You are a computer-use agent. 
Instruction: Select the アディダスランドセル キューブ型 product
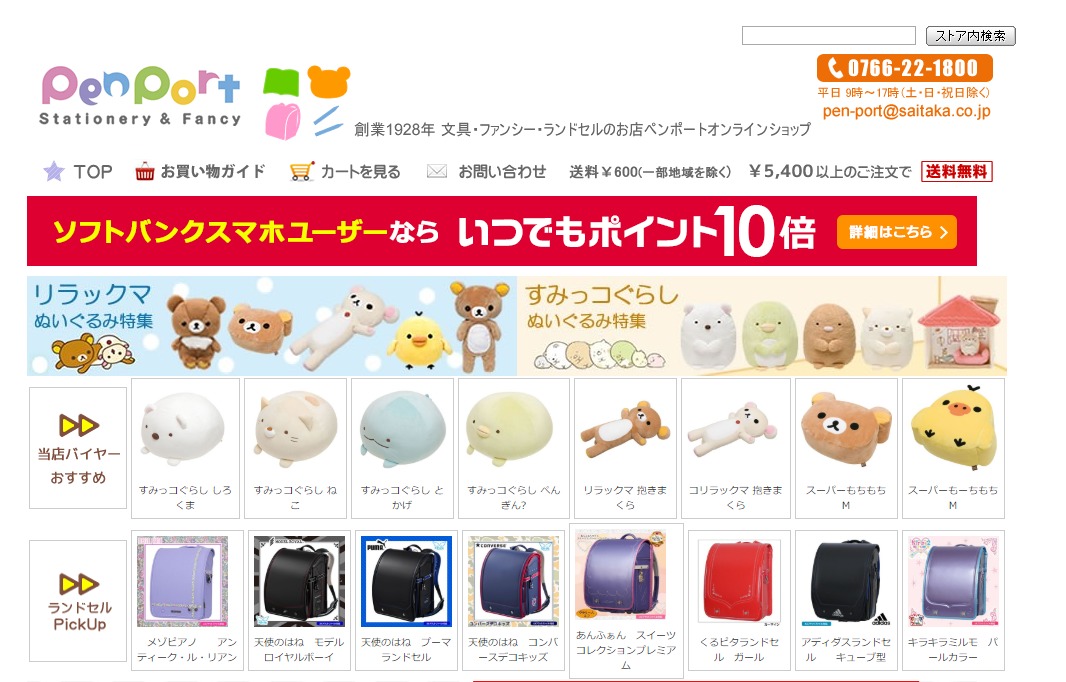pyautogui.click(x=846, y=600)
